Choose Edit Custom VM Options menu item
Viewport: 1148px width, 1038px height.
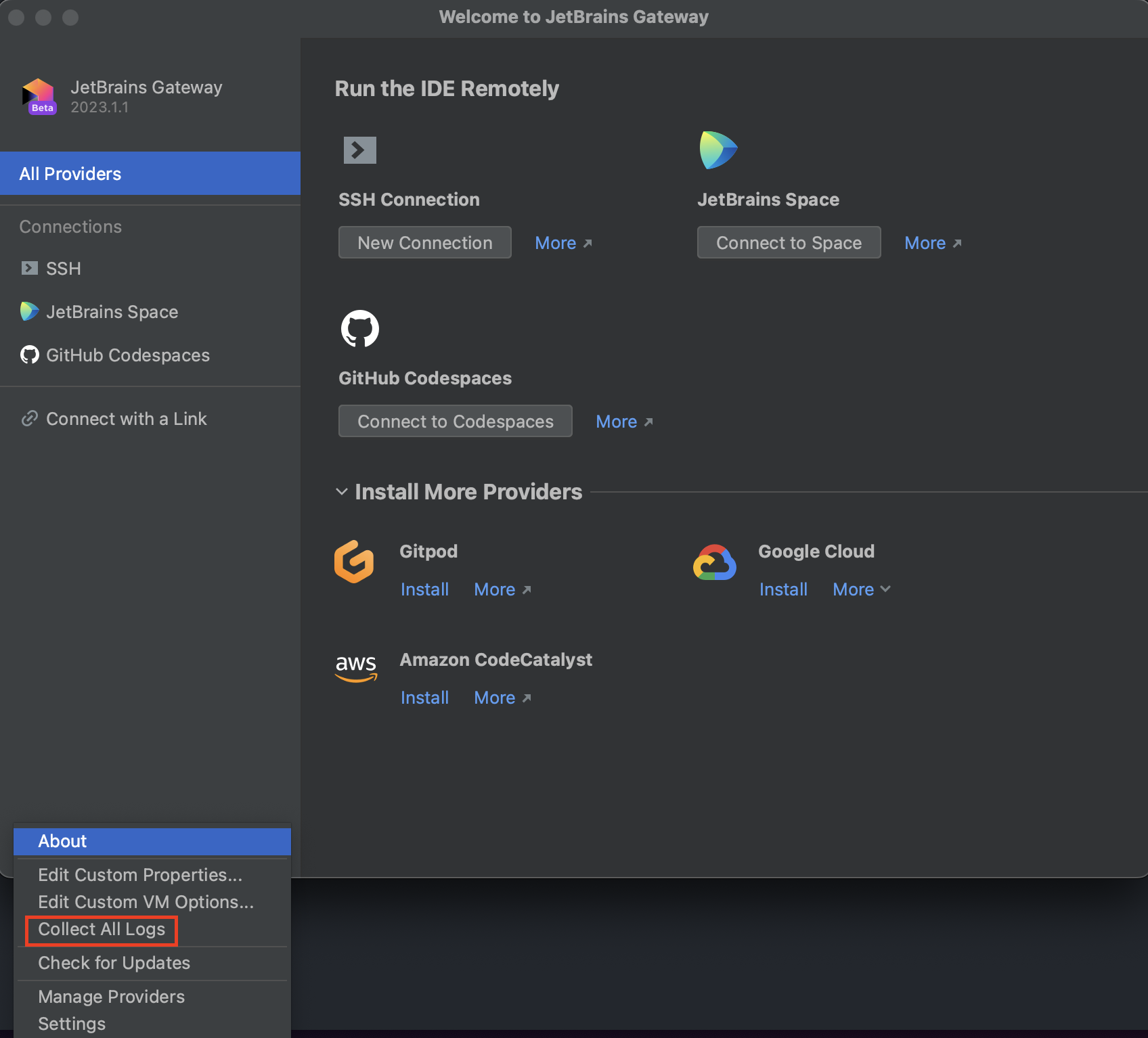(x=152, y=902)
